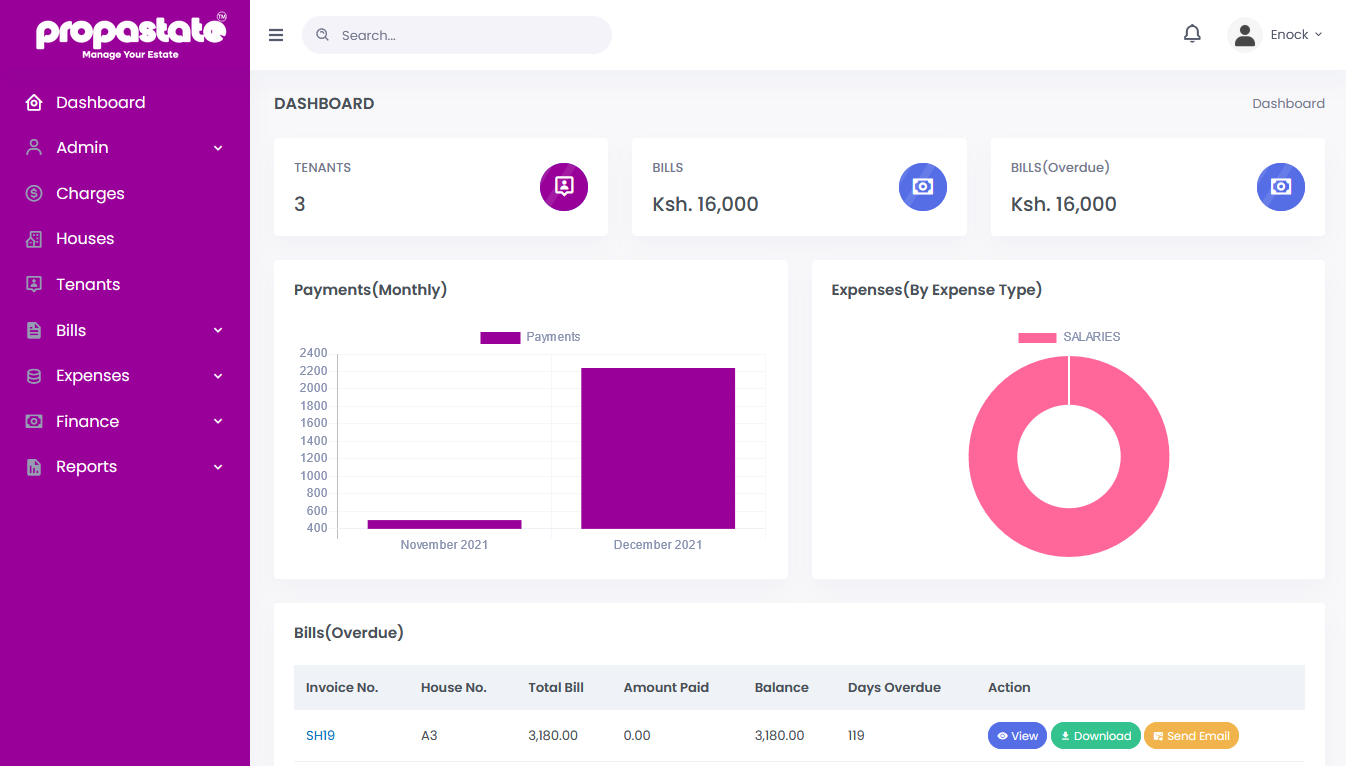Toggle the Payments legend in bar chart
Screen dimensions: 1346x766
(531, 337)
